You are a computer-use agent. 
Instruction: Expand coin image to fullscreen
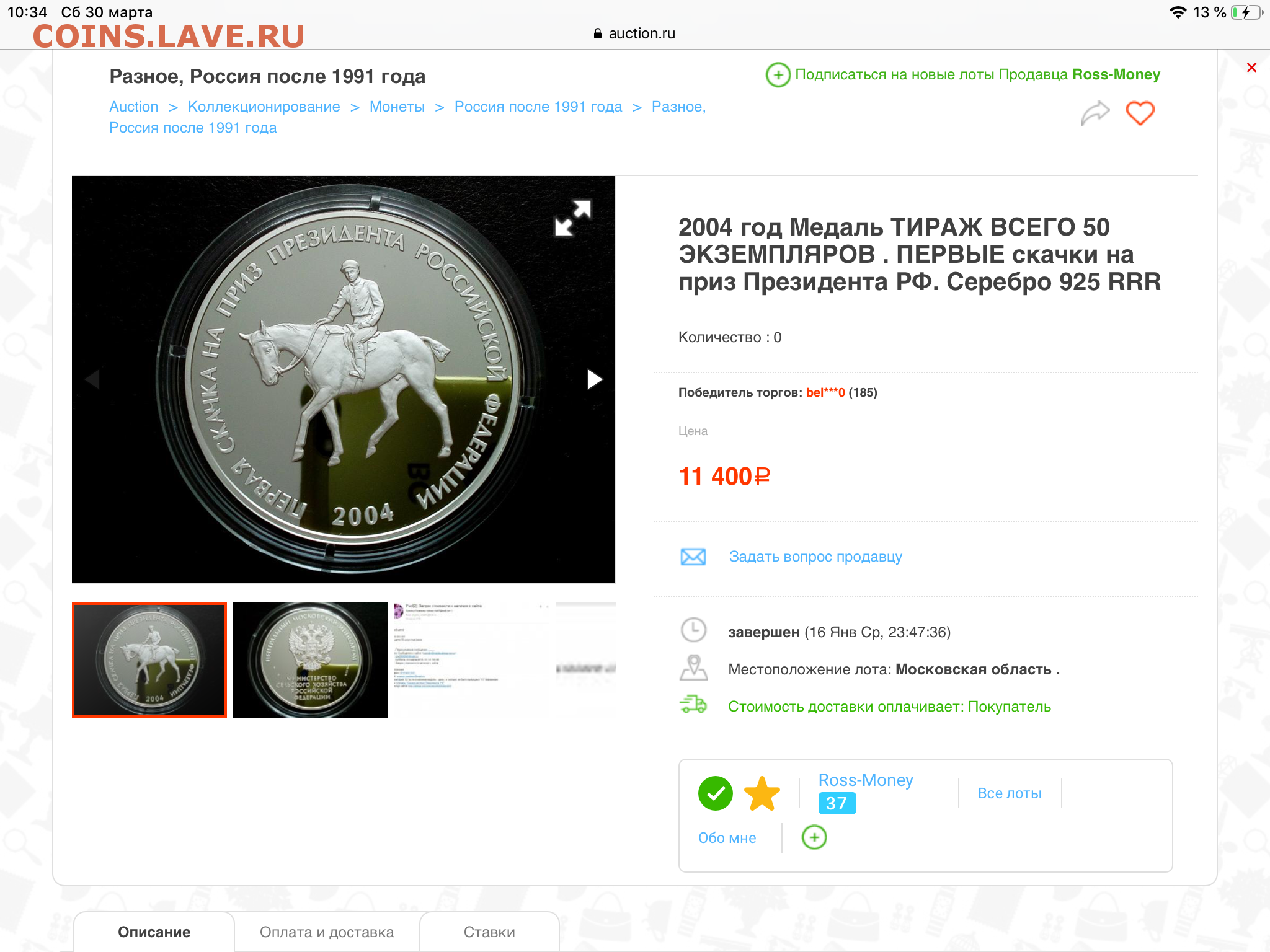coord(572,218)
